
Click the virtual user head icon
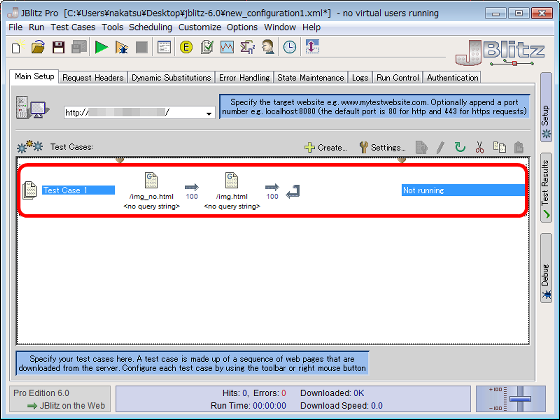click(268, 47)
